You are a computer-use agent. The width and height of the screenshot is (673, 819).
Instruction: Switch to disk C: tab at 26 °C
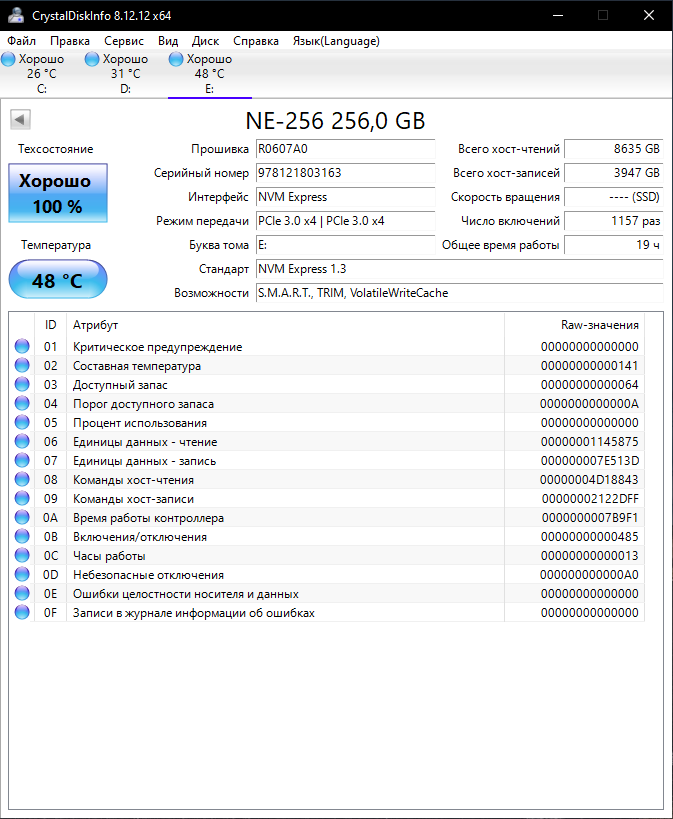coord(42,74)
